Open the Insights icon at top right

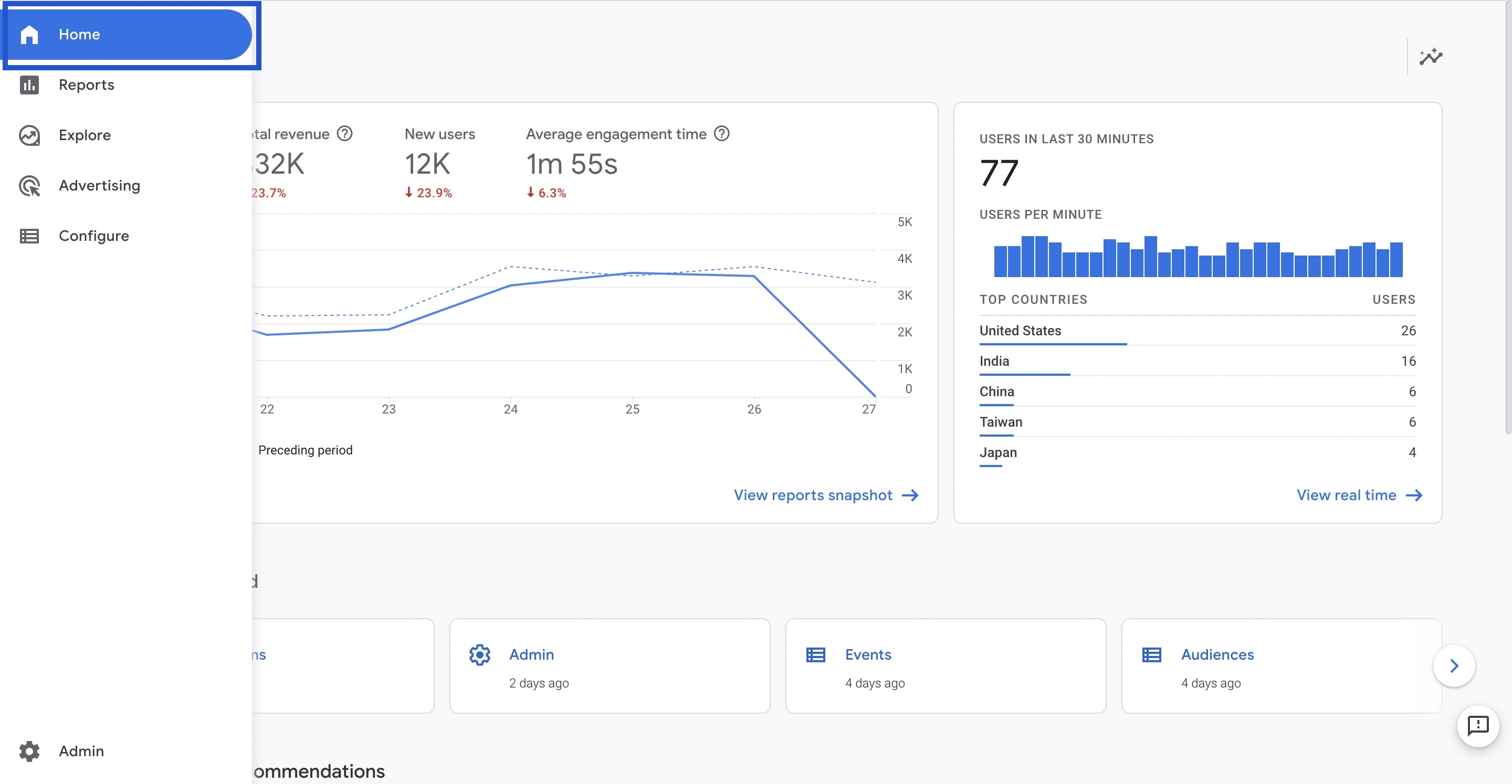[1431, 56]
